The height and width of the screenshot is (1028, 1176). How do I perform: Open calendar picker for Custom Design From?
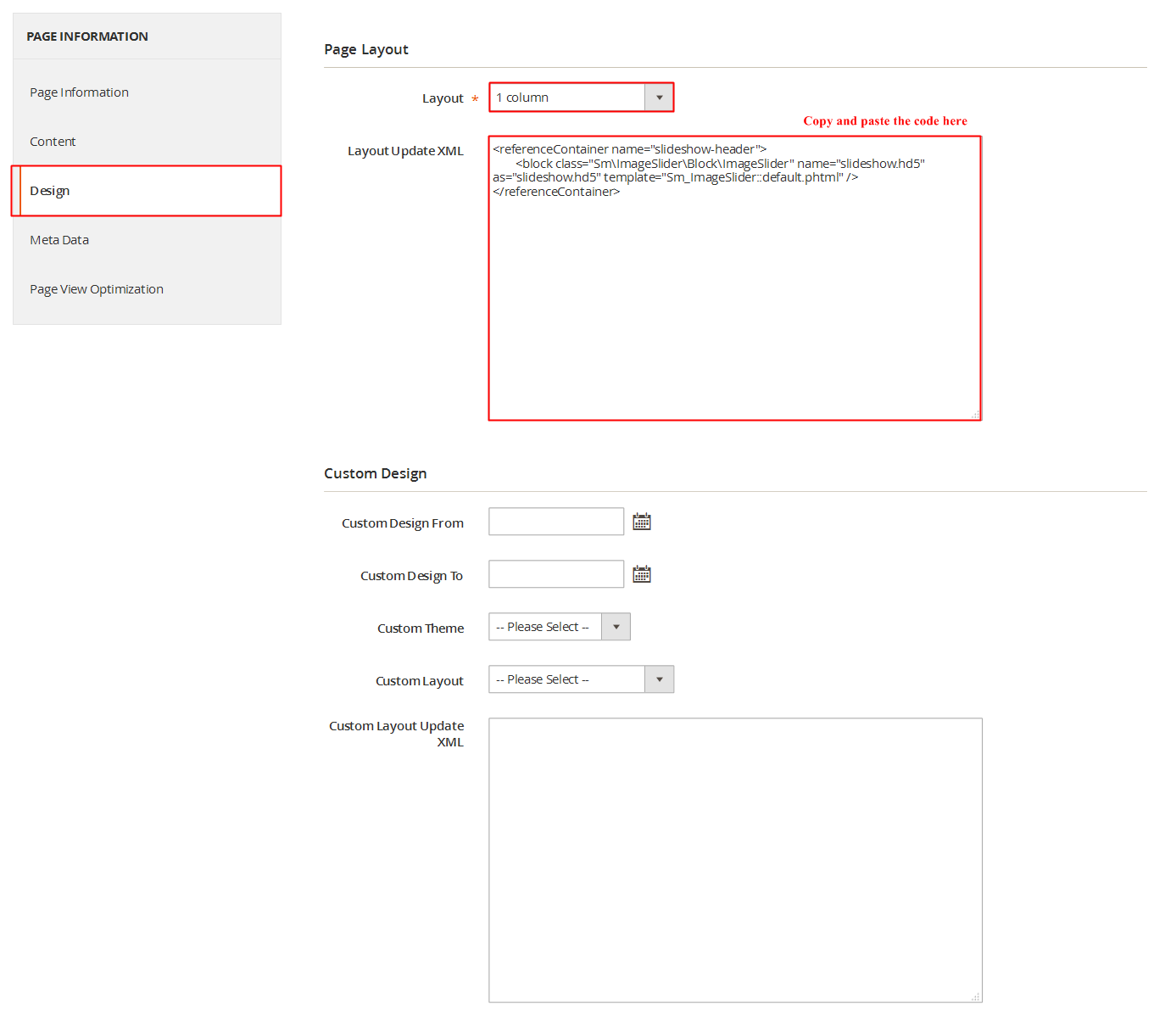pos(642,522)
